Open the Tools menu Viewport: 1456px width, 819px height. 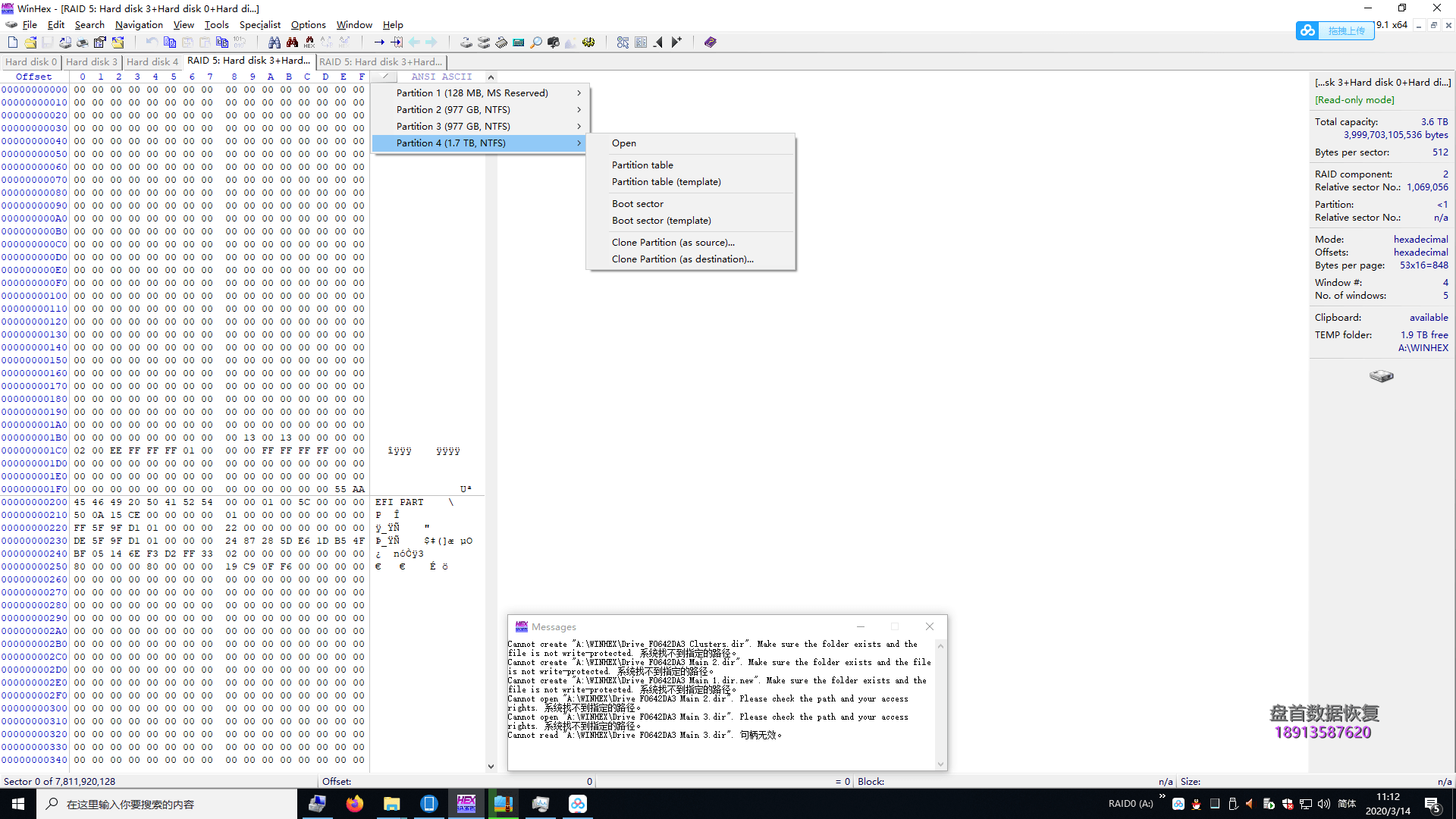point(216,25)
